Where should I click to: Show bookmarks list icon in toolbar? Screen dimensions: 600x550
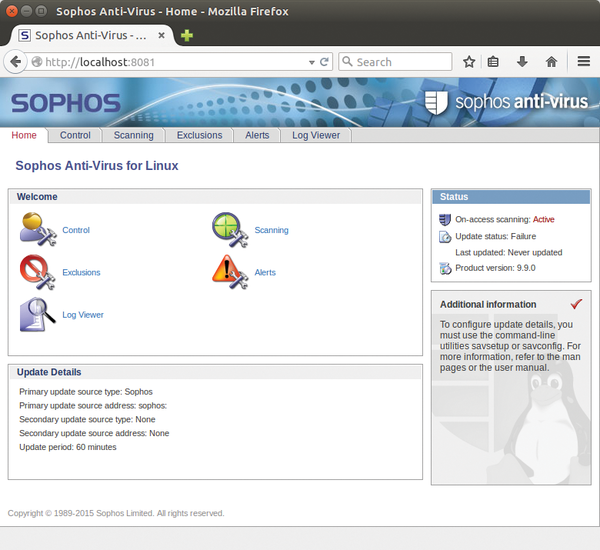(x=493, y=62)
